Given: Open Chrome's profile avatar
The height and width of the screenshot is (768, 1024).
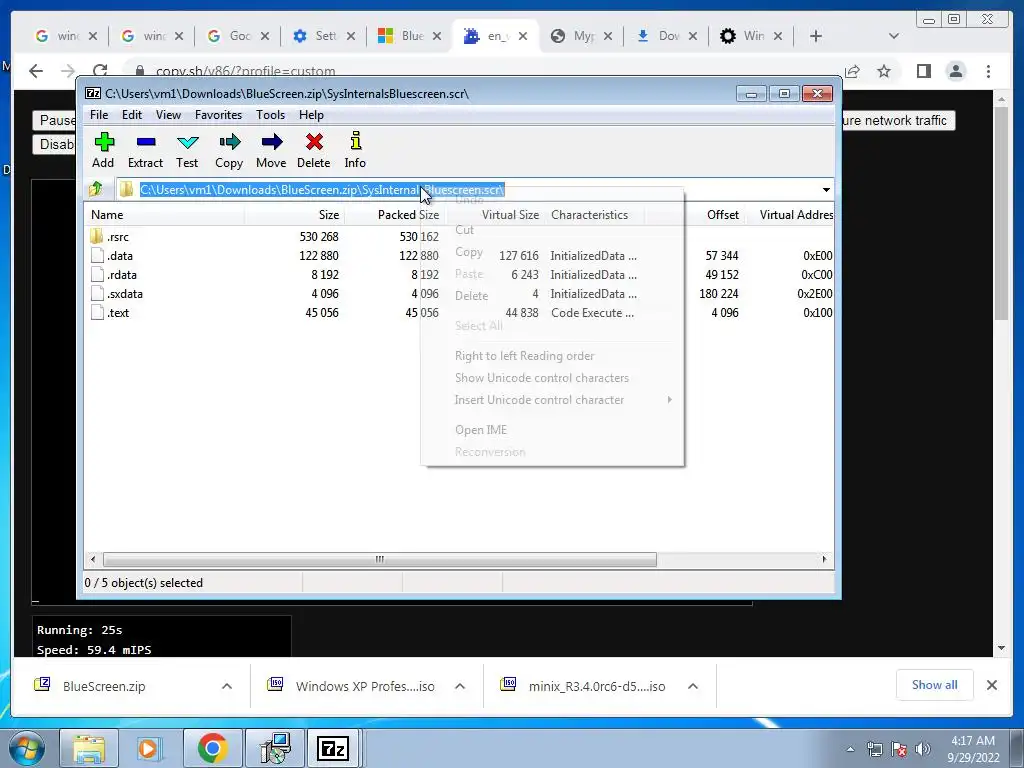Looking at the screenshot, I should point(956,71).
